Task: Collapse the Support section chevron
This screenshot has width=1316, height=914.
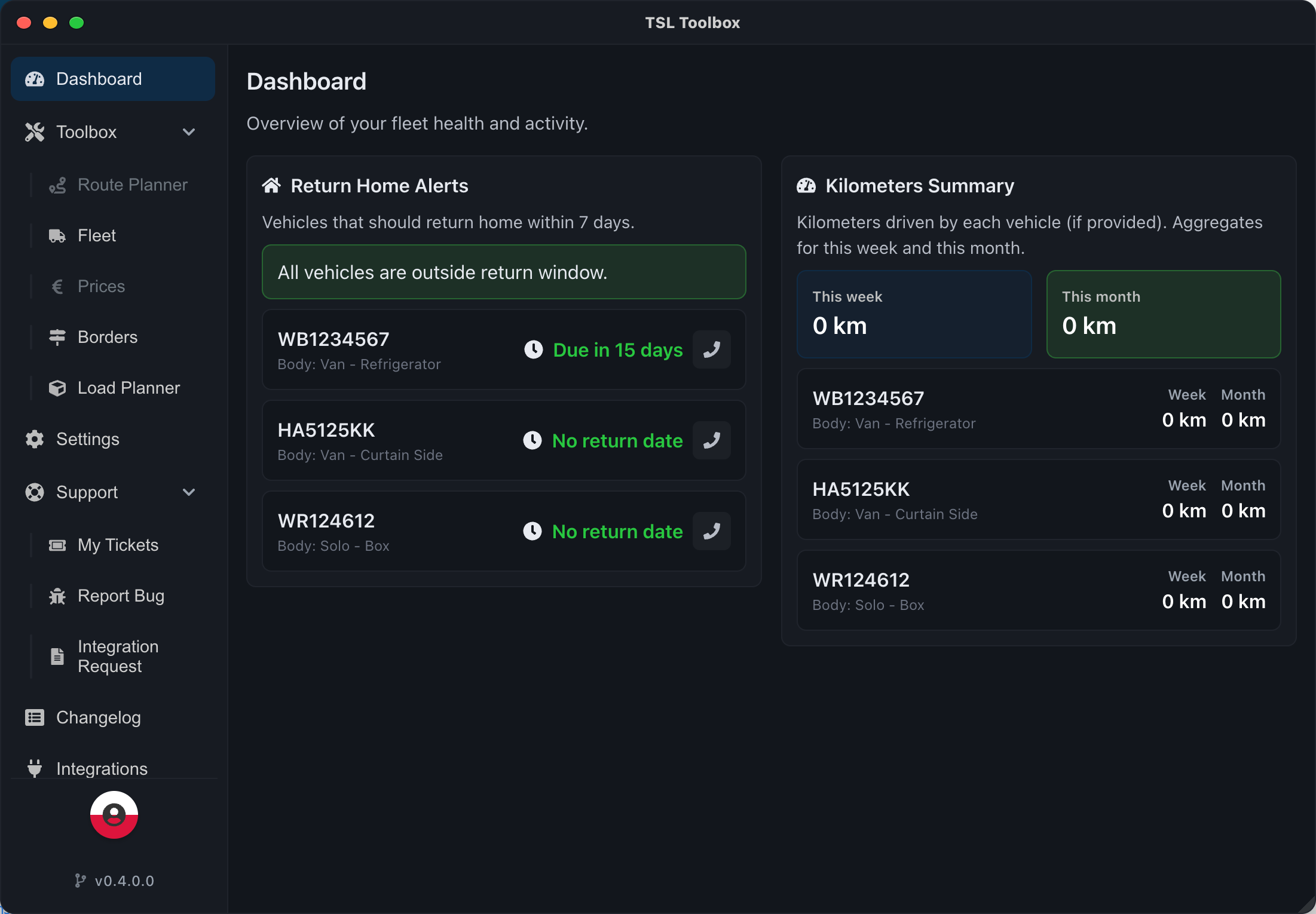Action: point(189,492)
